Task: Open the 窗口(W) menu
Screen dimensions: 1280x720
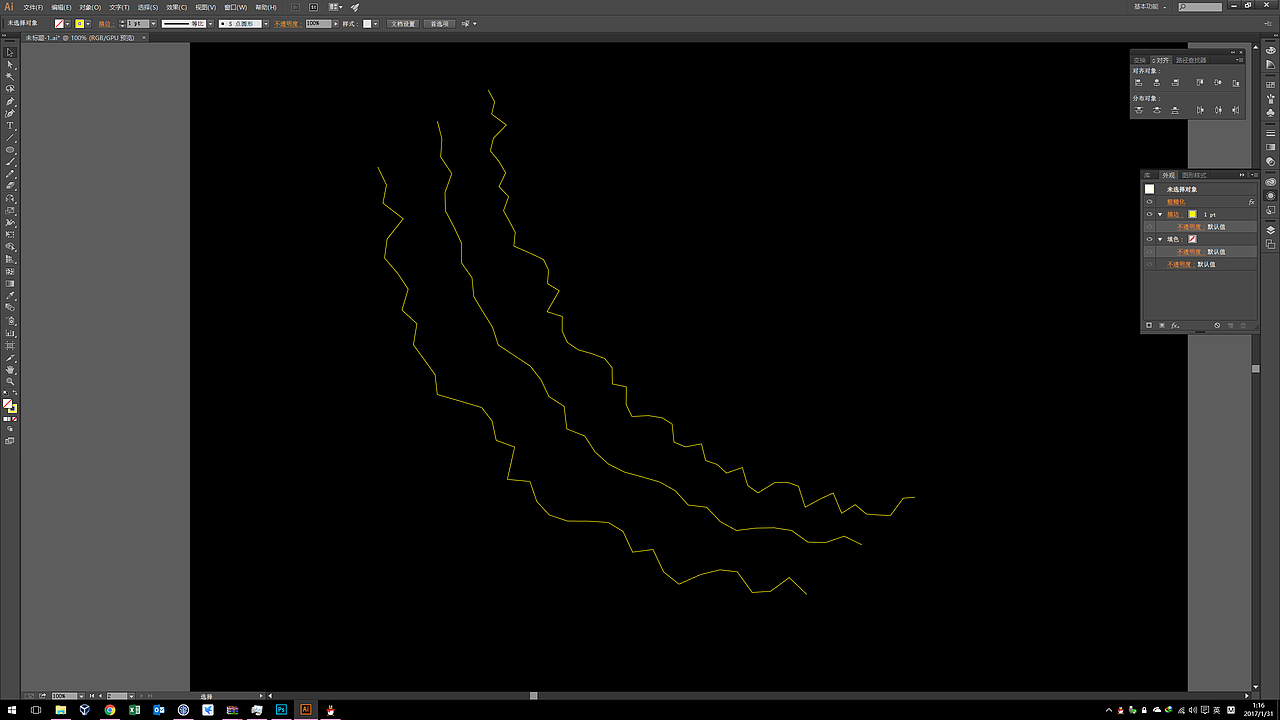Action: pos(235,7)
